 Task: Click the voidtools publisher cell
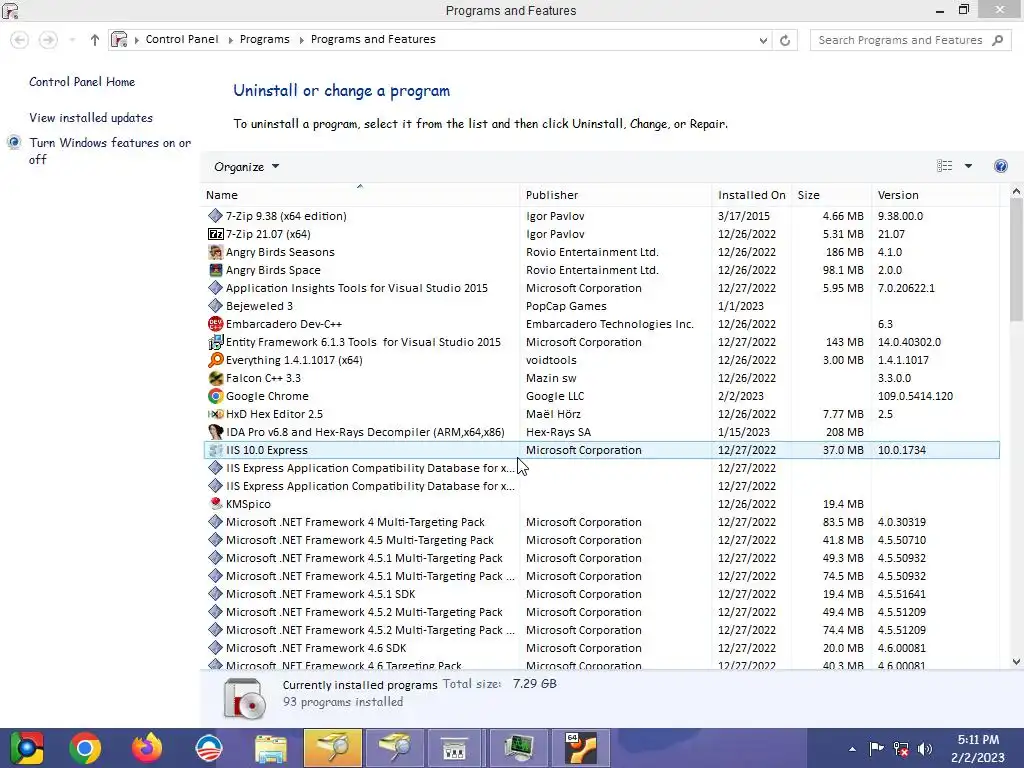pos(551,360)
